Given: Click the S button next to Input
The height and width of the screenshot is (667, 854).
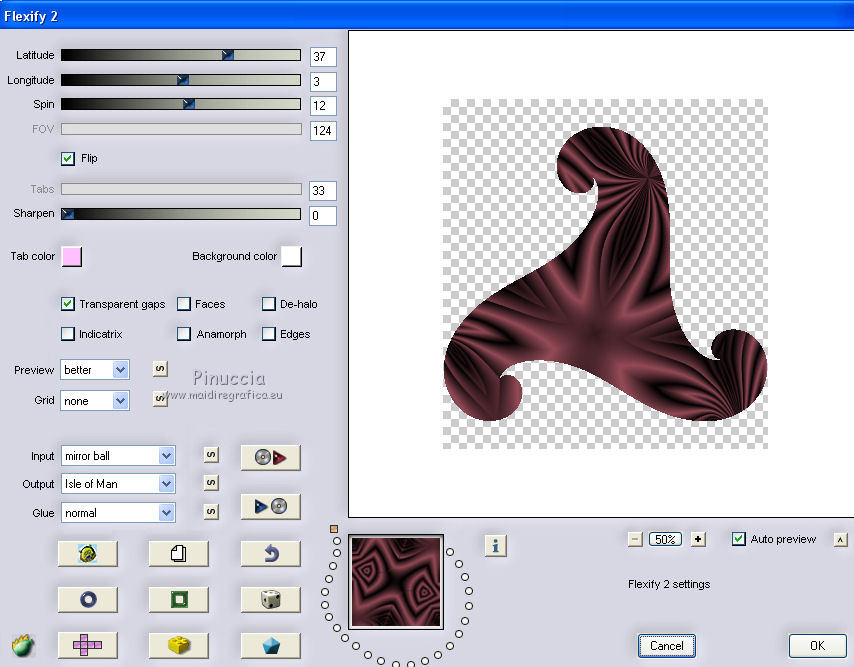Looking at the screenshot, I should tap(211, 455).
